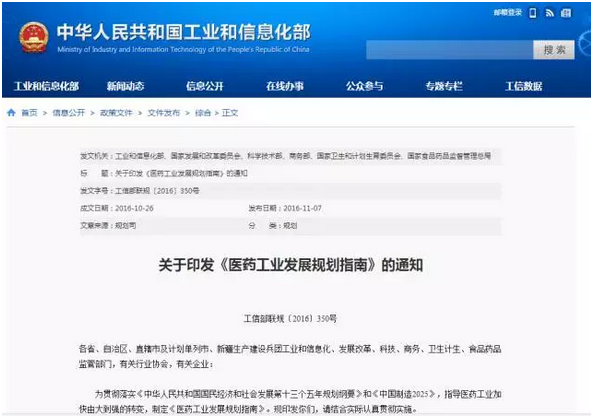The height and width of the screenshot is (419, 591).
Task: Click the paragraph beginning 为贯彻落实
Action: [x=290, y=401]
